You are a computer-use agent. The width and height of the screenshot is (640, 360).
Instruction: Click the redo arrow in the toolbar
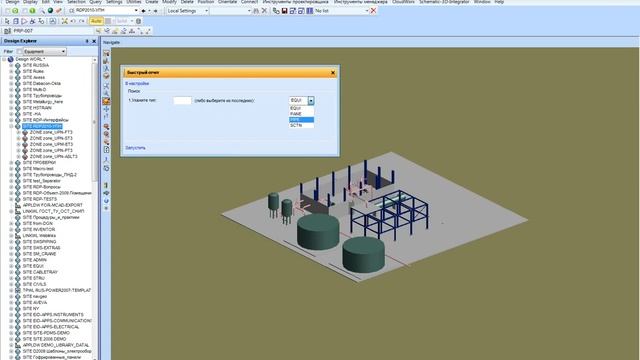(82, 21)
